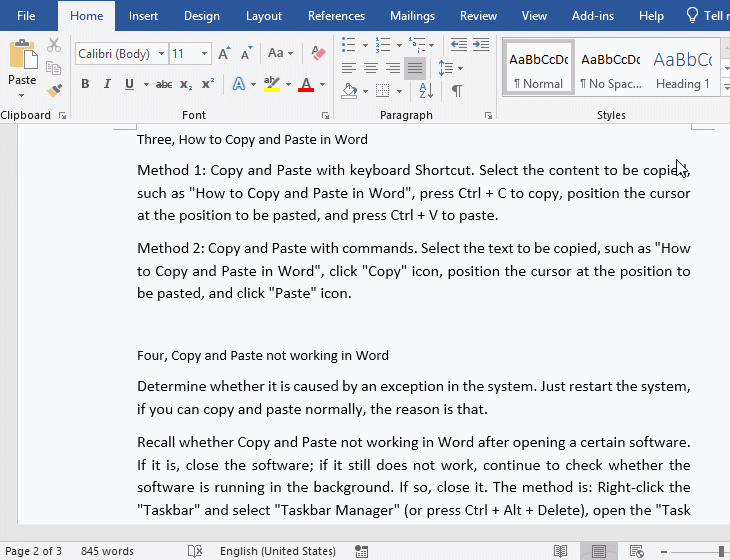Apply the Heading 1 style
Image resolution: width=730 pixels, height=560 pixels.
coord(683,68)
